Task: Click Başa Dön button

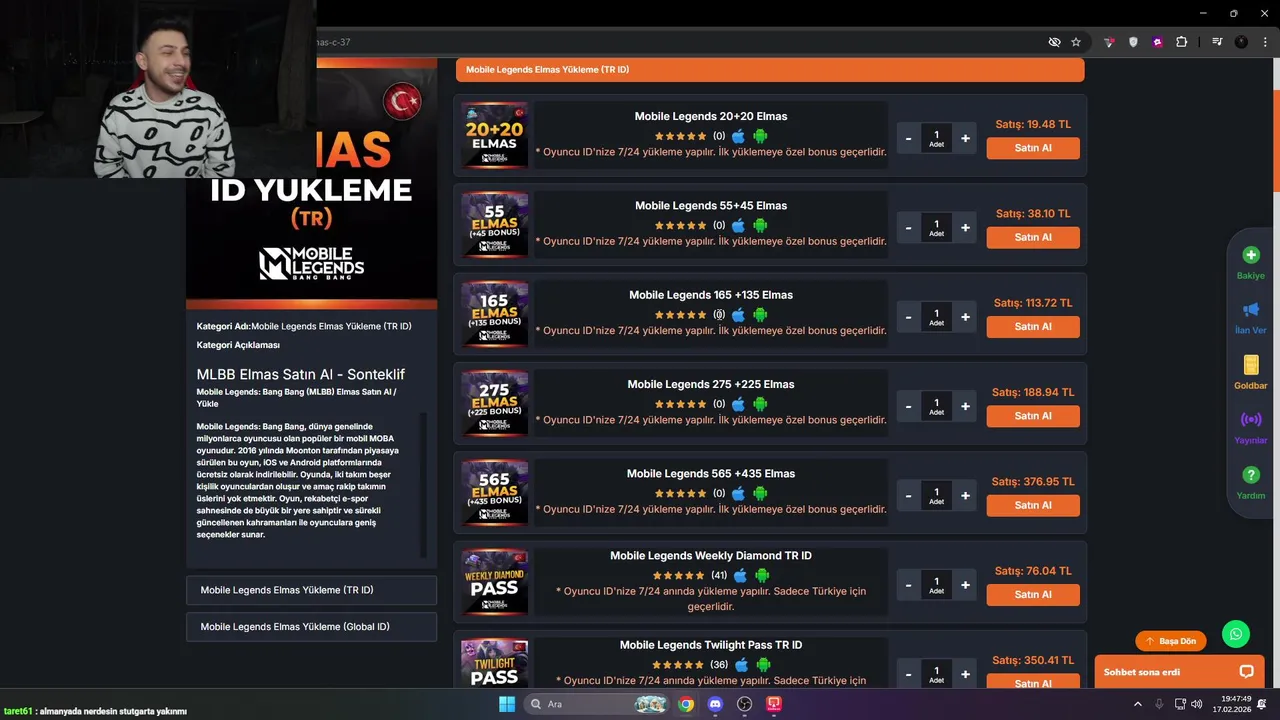Action: click(x=1171, y=641)
